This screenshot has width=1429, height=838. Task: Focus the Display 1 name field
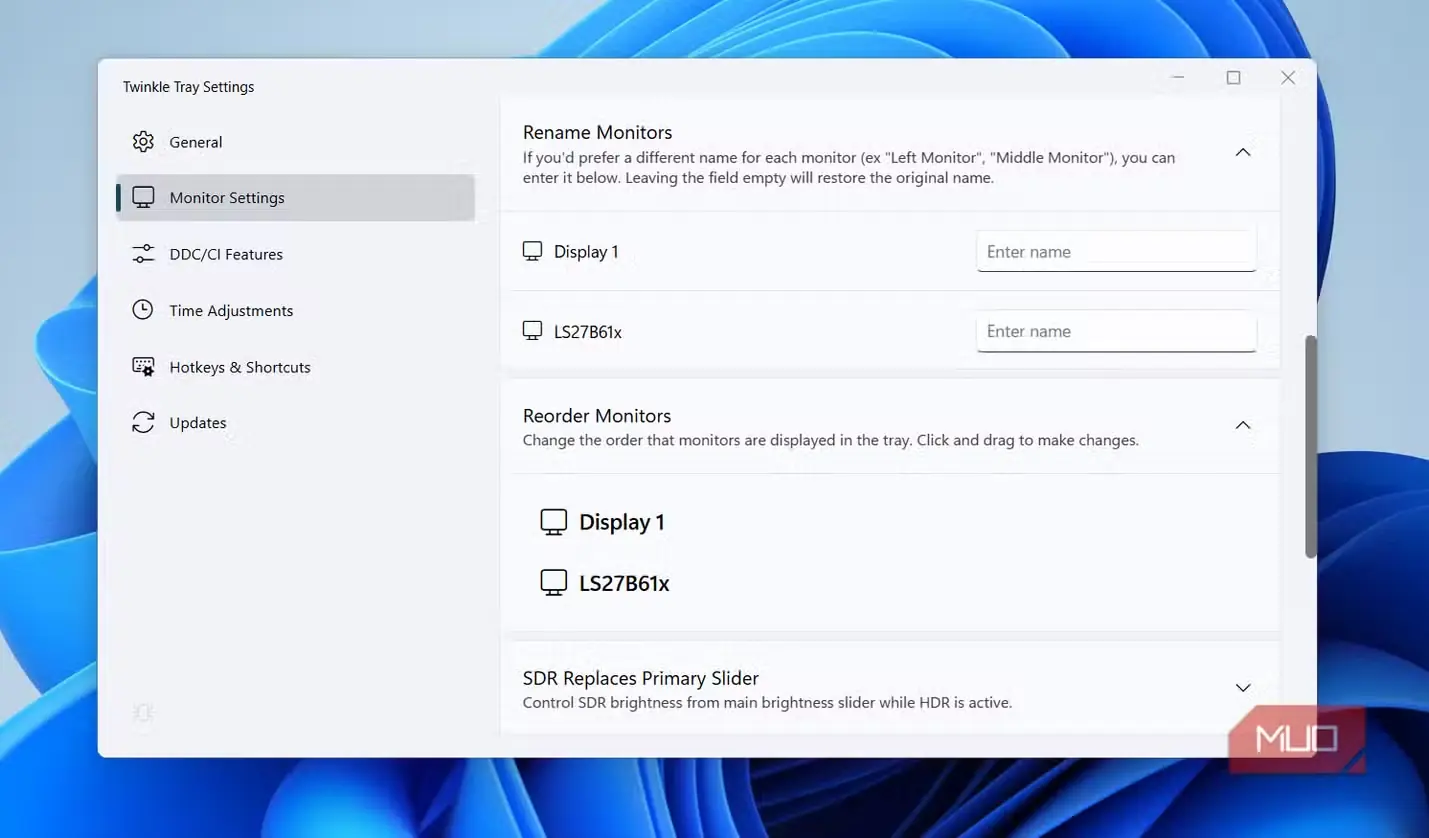coord(1116,251)
